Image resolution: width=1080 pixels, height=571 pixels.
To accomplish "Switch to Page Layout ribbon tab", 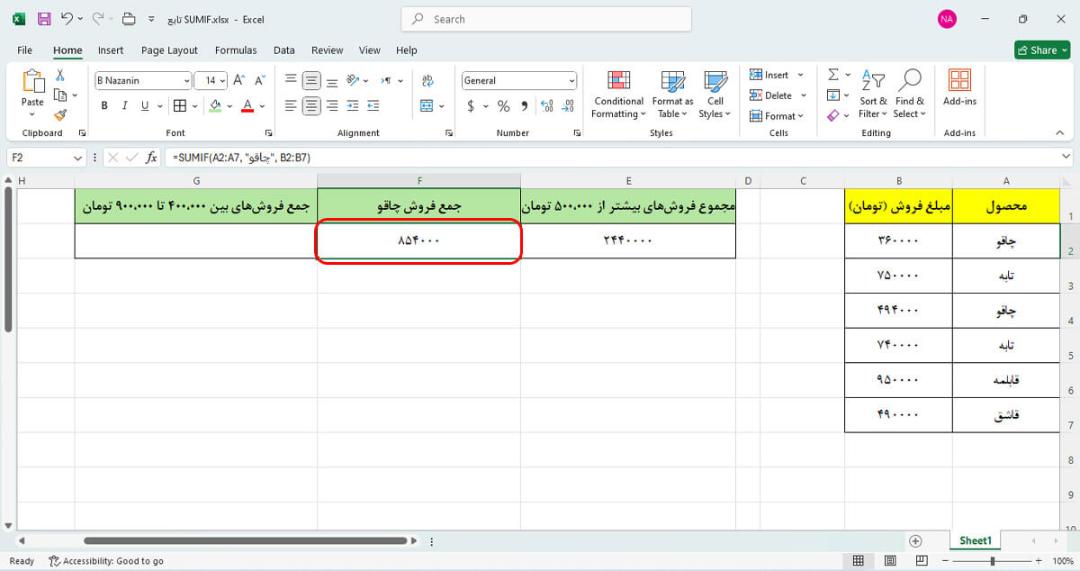I will [169, 50].
